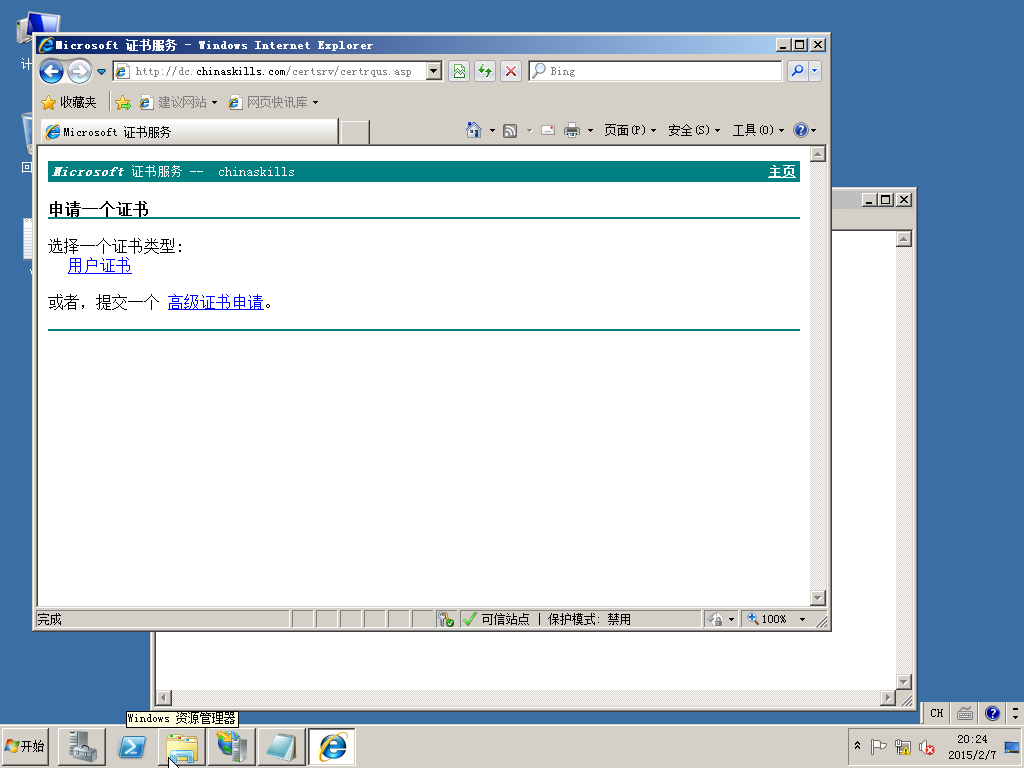Click the Action Center flag icon
1024x768 pixels.
878,746
